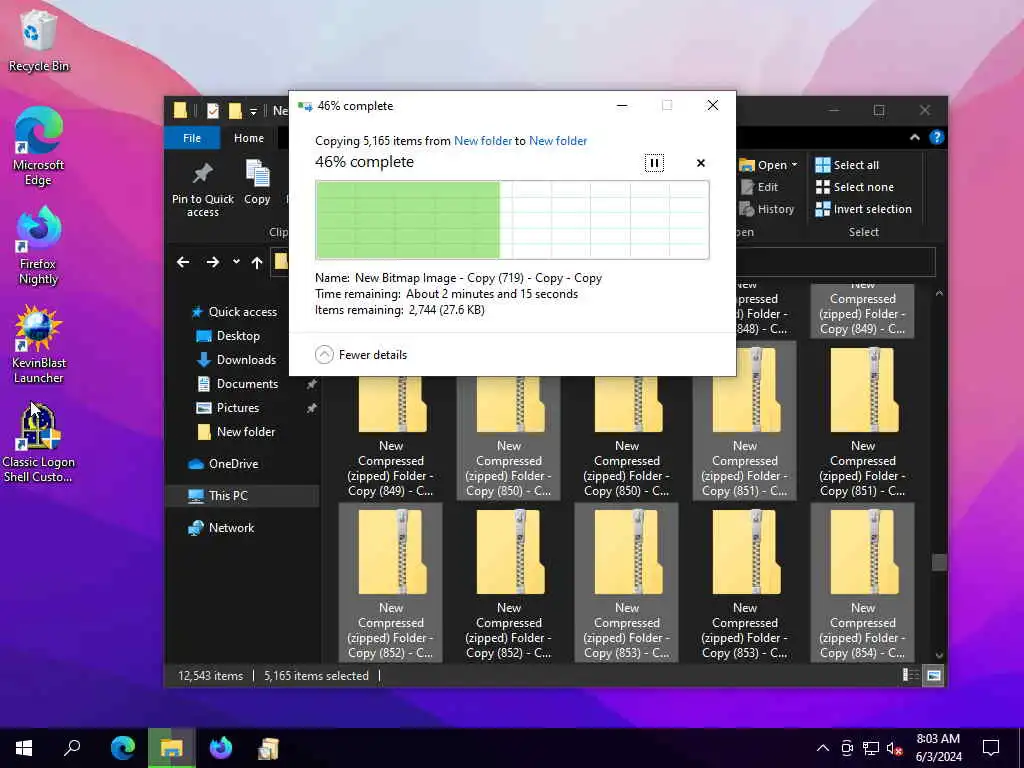Select bottom-row first zipped folder Copy (852)

pos(391,583)
